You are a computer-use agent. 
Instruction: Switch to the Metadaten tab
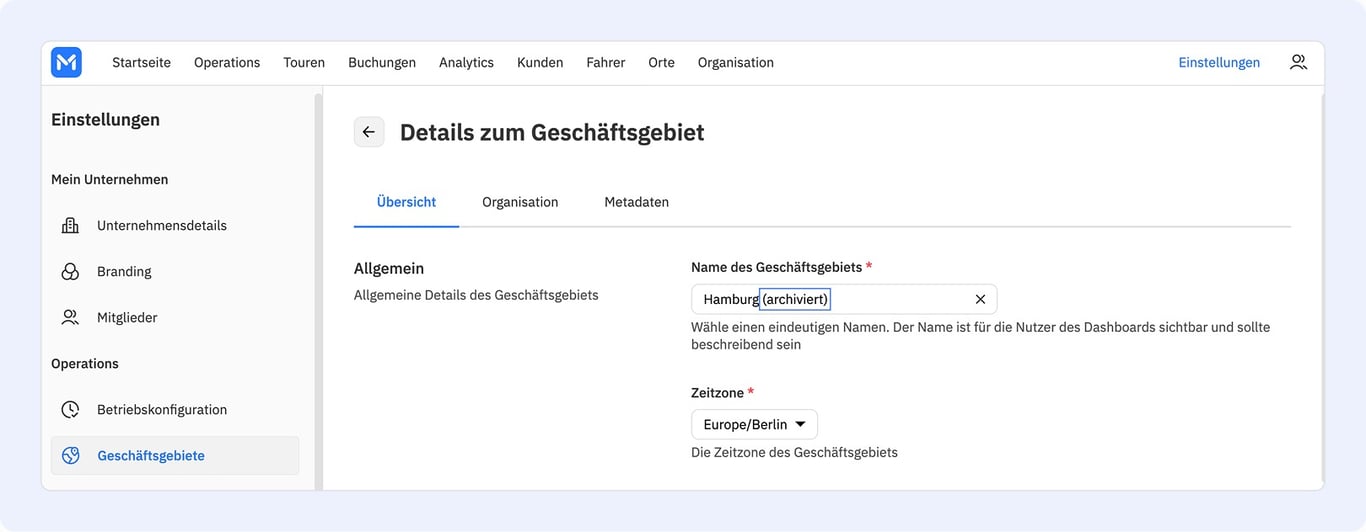tap(637, 202)
